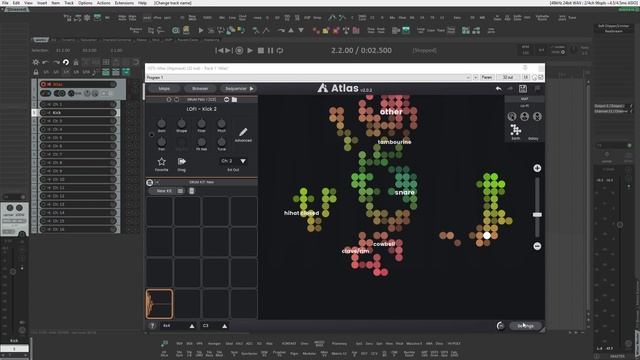Select the loaded kick drum pad
Screen dimensions: 640x360
(x=159, y=304)
